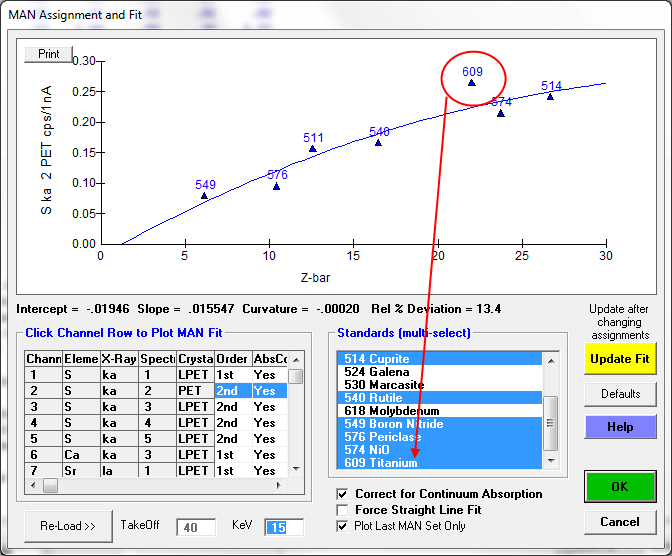Select channel row 7 Sr la

[150, 470]
